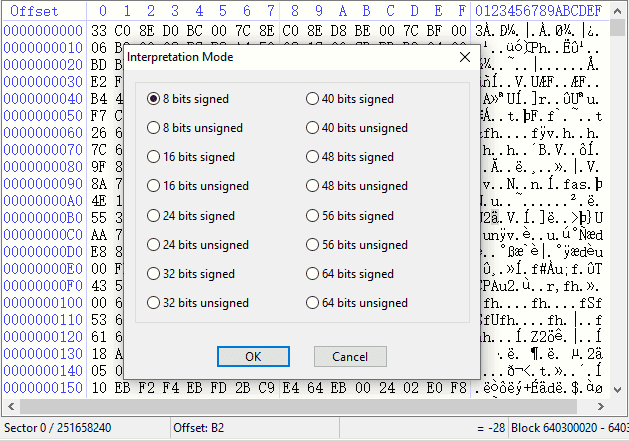The image size is (629, 441).
Task: Select 48 bits signed interpretation
Action: click(x=312, y=157)
